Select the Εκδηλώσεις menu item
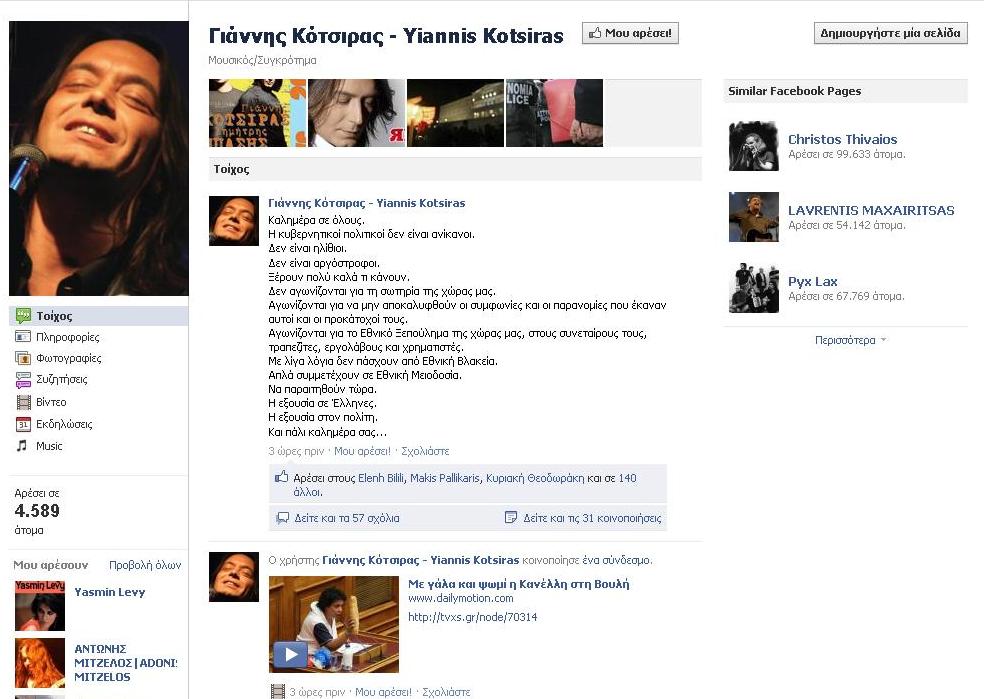Screen dimensions: 984x699 64,424
